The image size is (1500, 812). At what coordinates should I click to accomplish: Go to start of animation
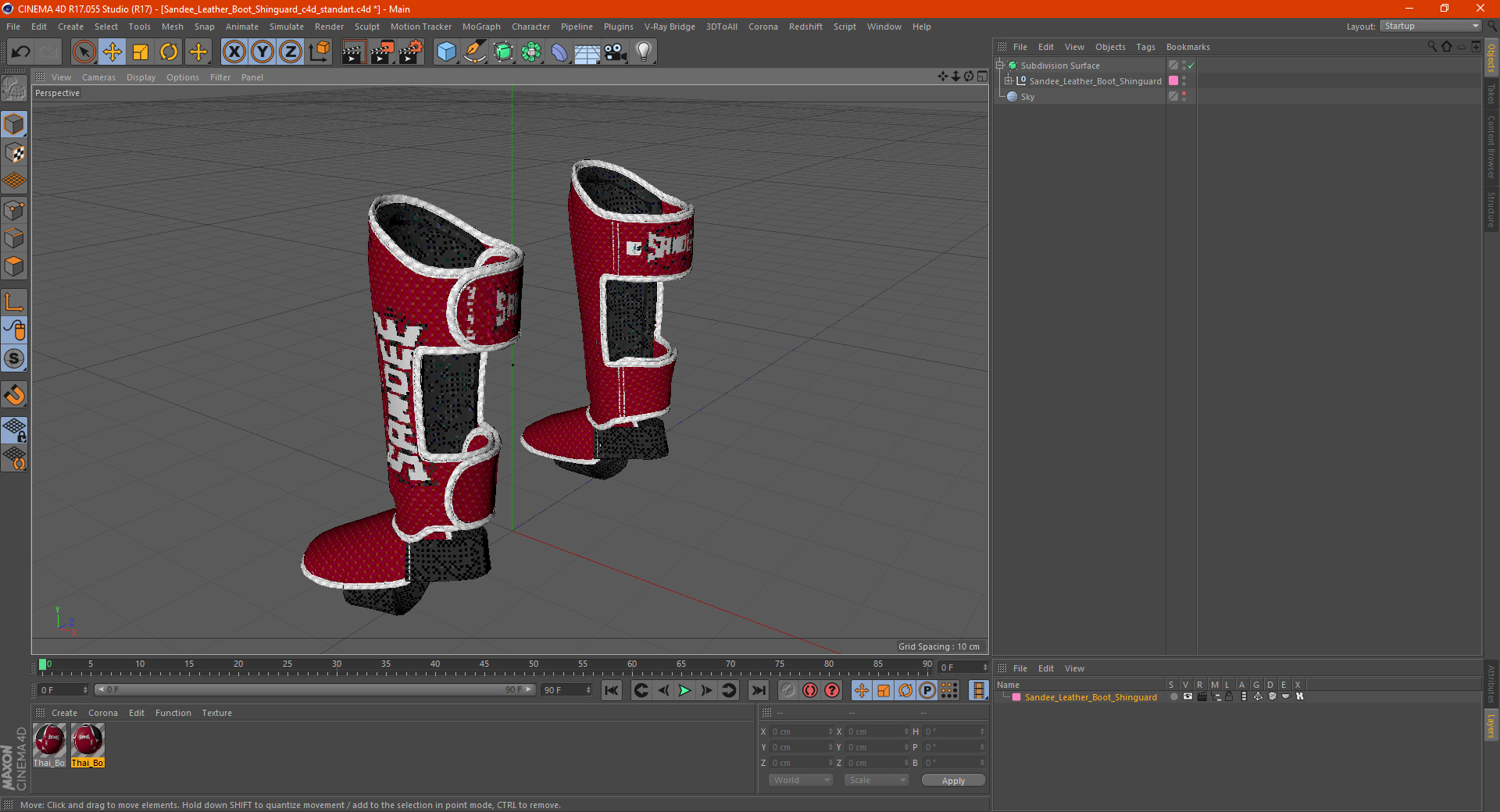pyautogui.click(x=612, y=690)
